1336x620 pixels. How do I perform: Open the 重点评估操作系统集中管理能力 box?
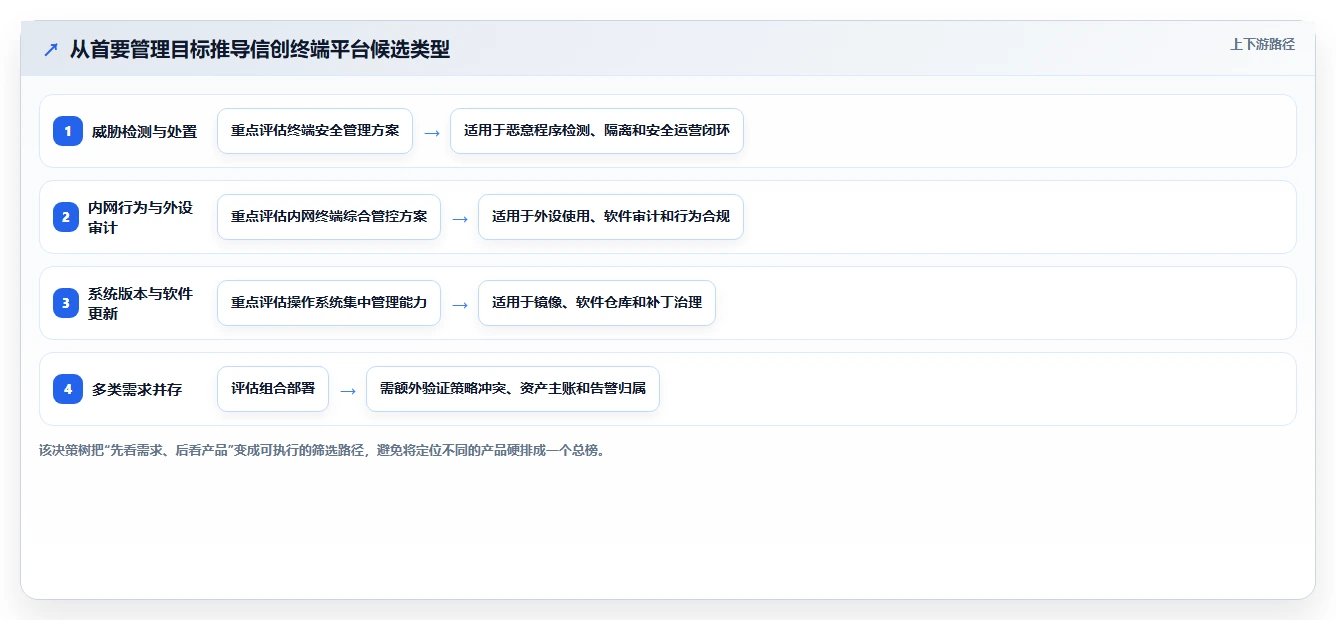pyautogui.click(x=329, y=303)
